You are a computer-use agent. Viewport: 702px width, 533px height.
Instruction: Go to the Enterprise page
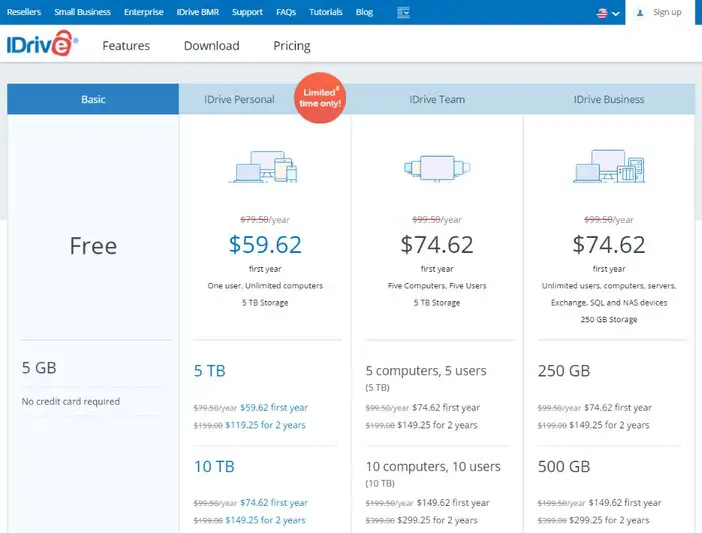click(144, 12)
